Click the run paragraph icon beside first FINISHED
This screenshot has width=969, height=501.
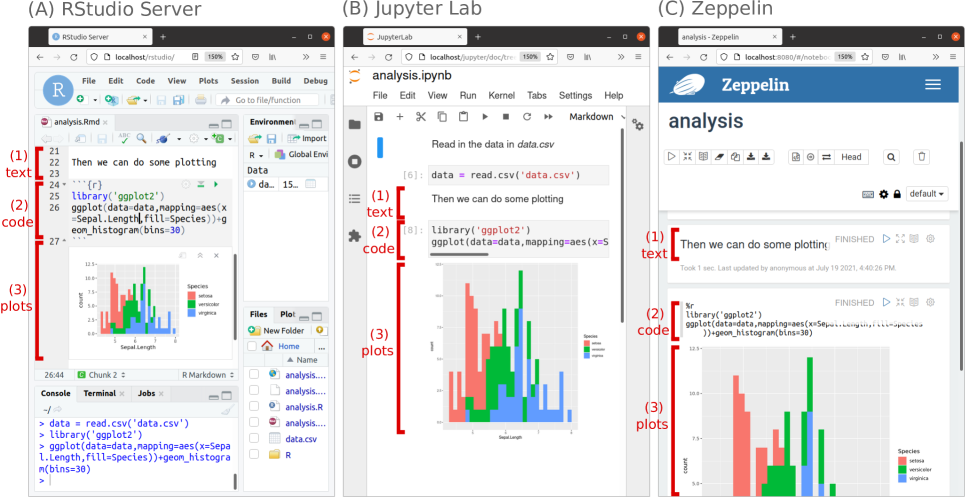[x=886, y=239]
